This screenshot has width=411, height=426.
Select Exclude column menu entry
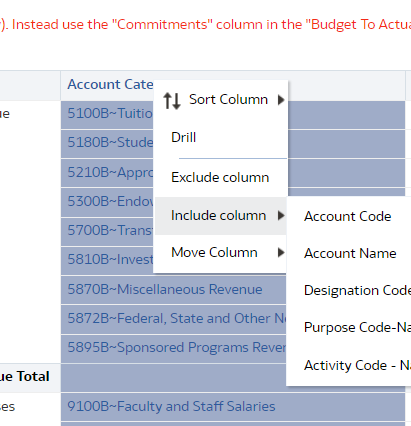220,177
